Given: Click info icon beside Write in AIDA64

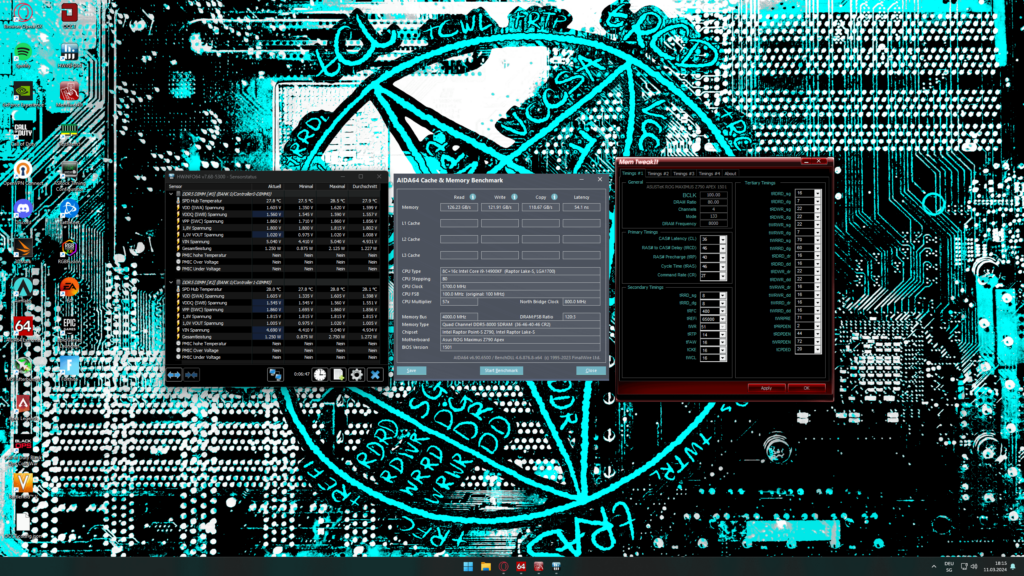Looking at the screenshot, I should [x=514, y=197].
